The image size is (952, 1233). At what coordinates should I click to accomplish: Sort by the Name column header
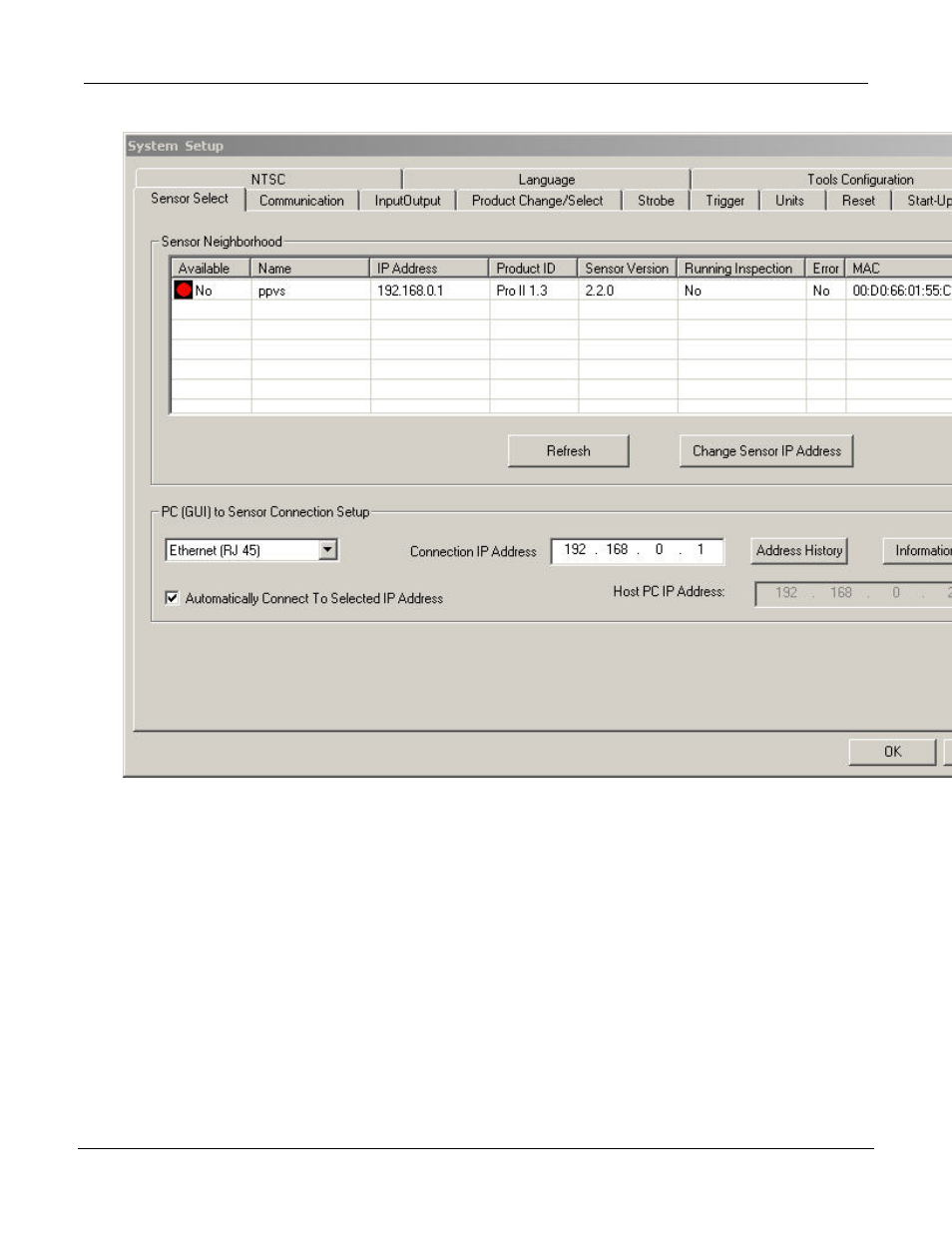pos(310,269)
